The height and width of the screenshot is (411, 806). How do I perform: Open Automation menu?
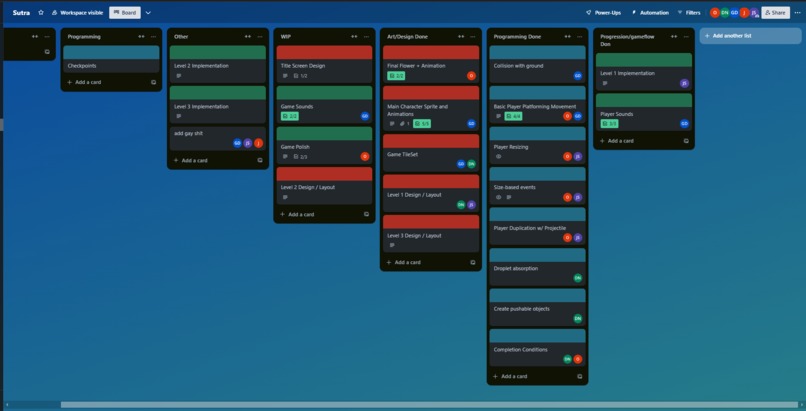[650, 13]
